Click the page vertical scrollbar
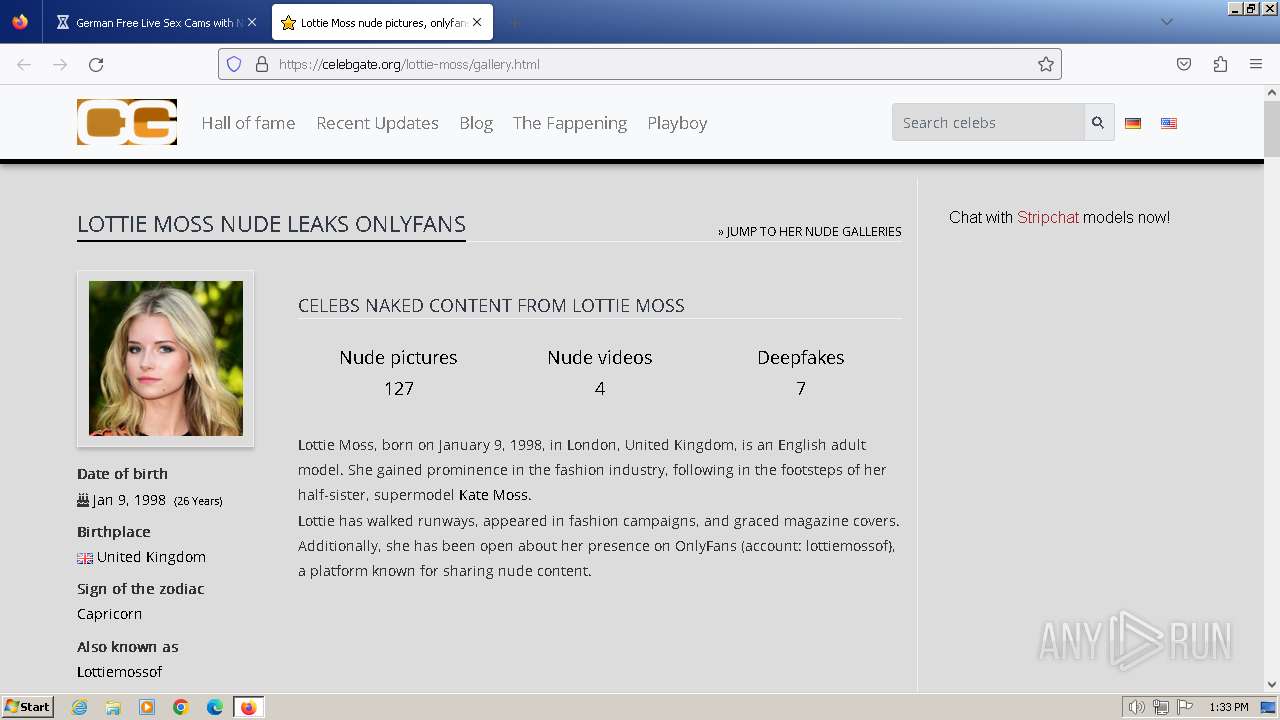 click(1272, 130)
